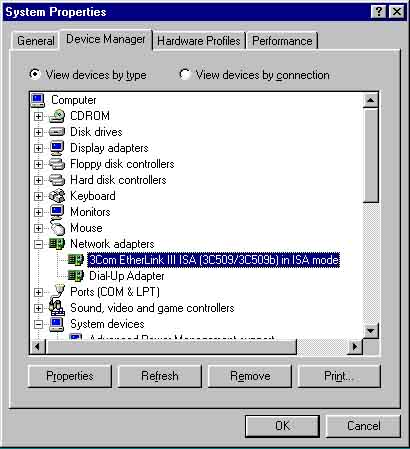Expand the Floppy disk controllers node
The width and height of the screenshot is (410, 449).
tap(38, 164)
